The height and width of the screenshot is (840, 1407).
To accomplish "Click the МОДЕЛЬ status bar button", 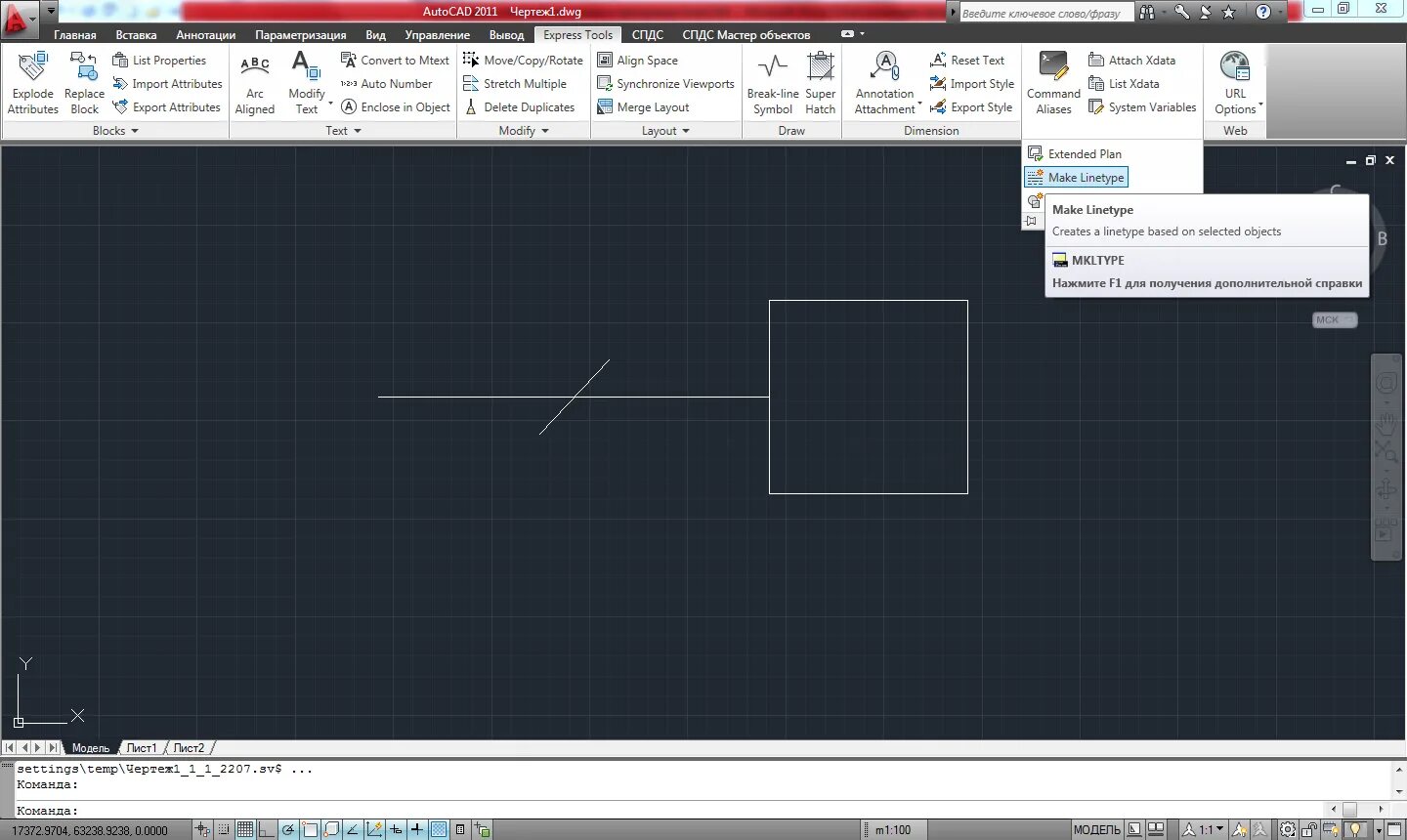I will coord(1097,829).
